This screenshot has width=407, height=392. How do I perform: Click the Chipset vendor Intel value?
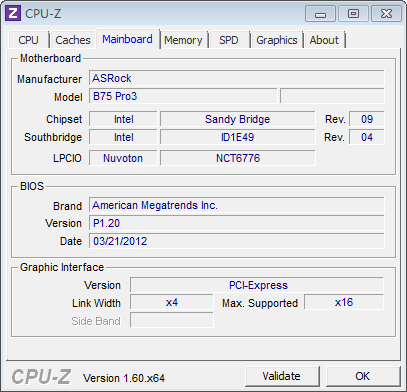[x=123, y=119]
